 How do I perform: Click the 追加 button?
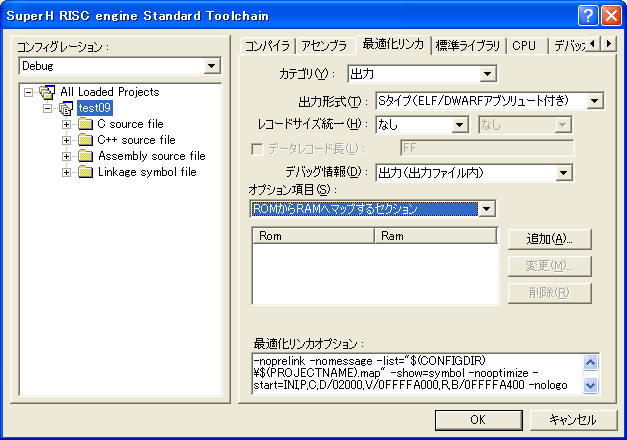coord(548,239)
